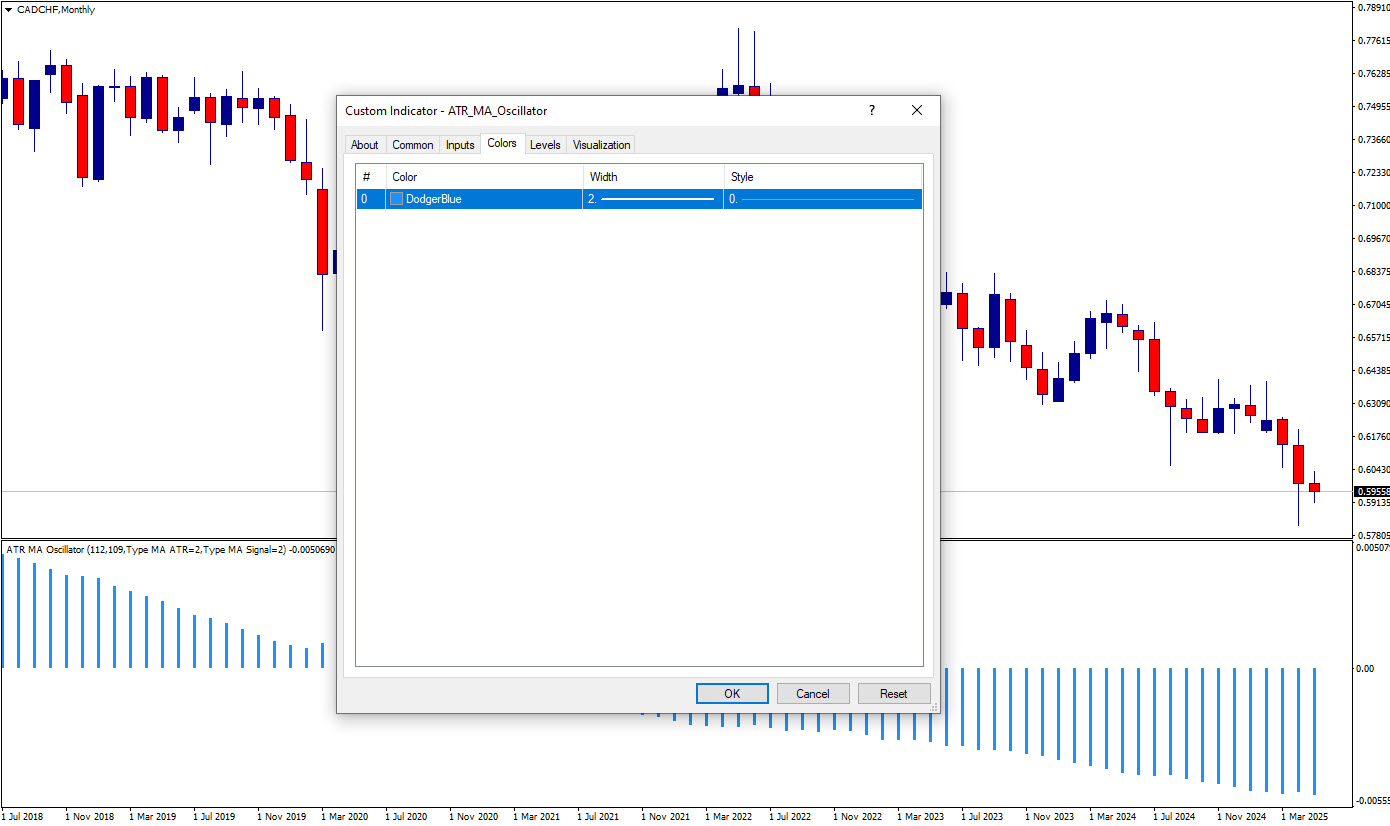Viewport: 1390px width, 826px height.
Task: Click the dialog resize grip corner
Action: (x=934, y=707)
